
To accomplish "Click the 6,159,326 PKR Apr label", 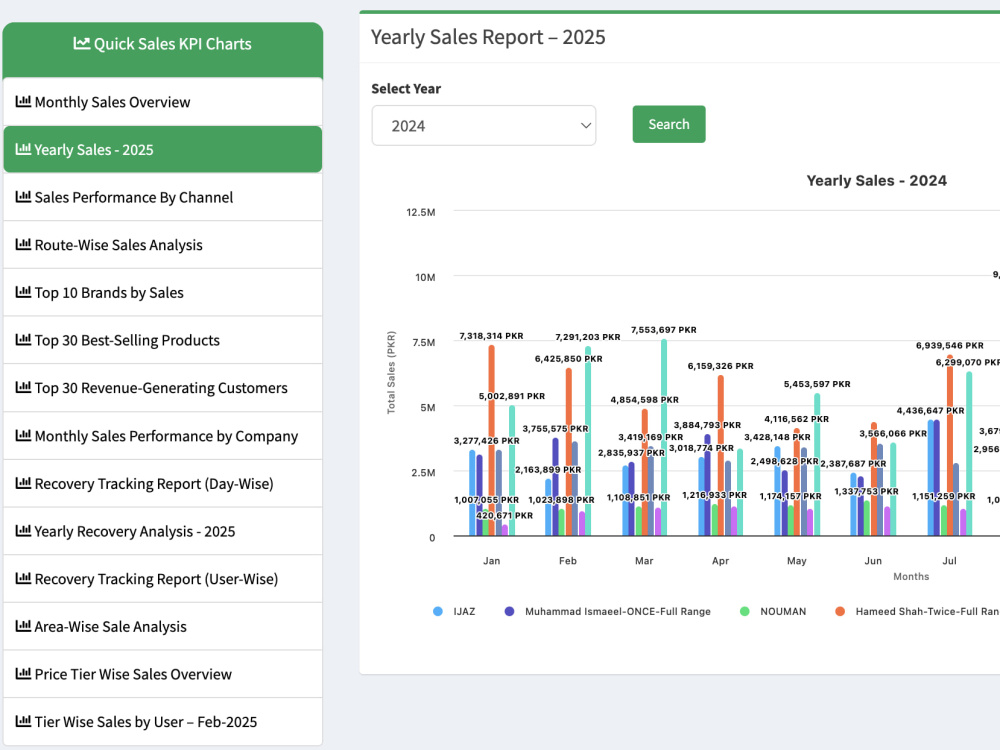I will click(x=720, y=366).
